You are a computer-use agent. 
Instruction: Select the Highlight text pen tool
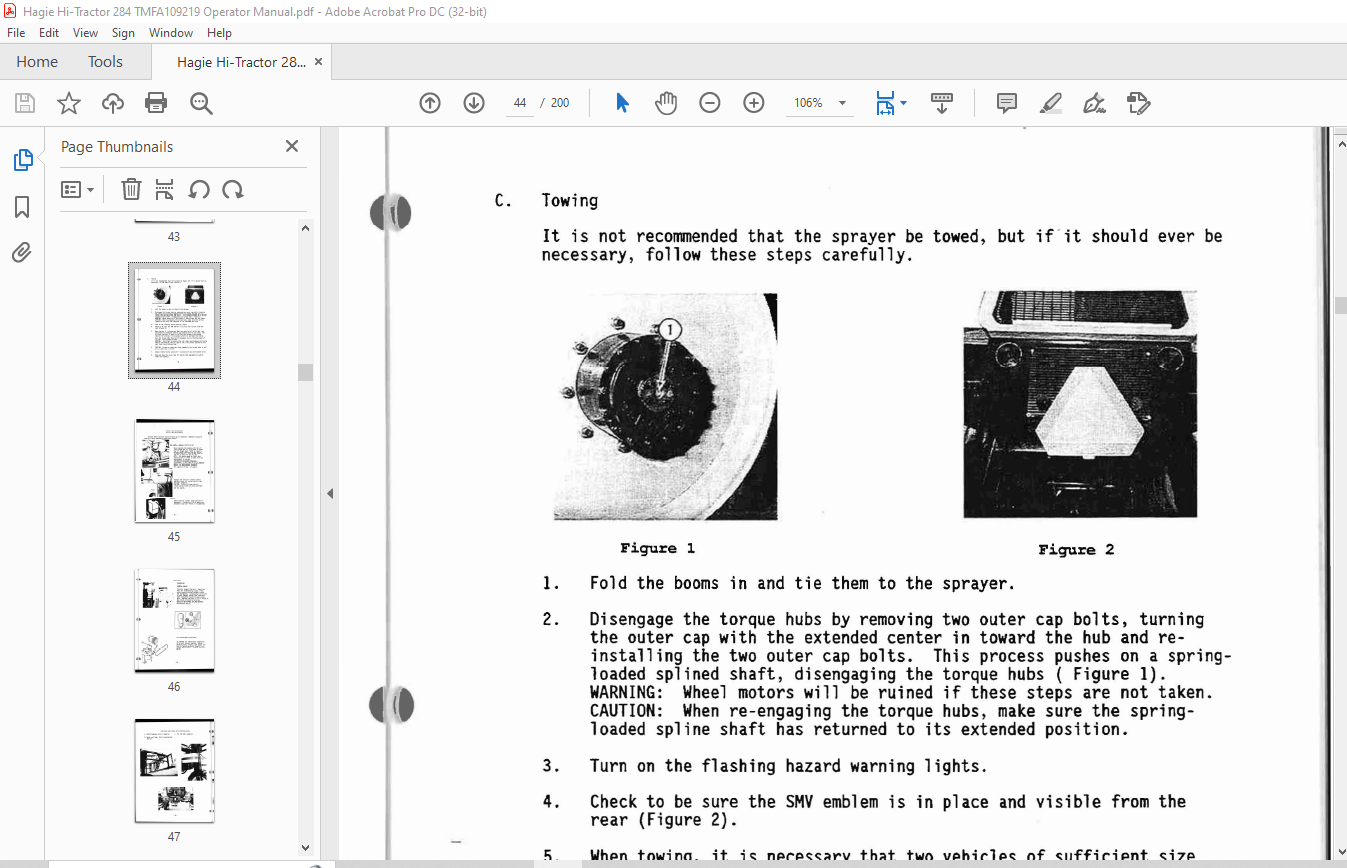point(1051,103)
